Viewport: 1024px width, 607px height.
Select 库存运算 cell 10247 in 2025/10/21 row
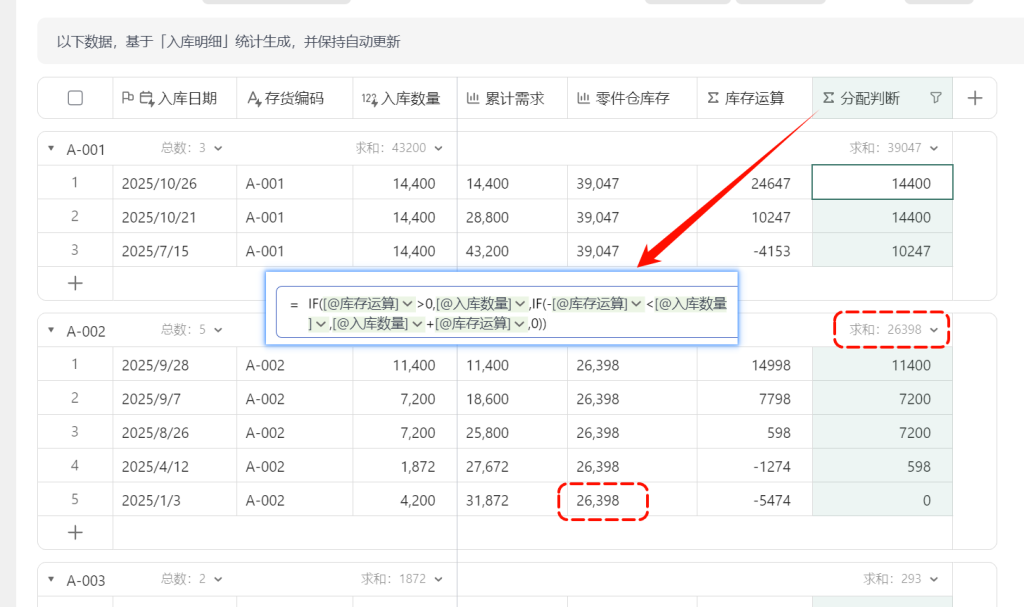pyautogui.click(x=754, y=217)
